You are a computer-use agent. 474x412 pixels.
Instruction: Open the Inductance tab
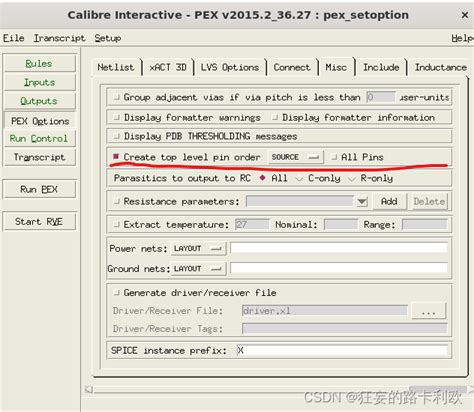(440, 67)
